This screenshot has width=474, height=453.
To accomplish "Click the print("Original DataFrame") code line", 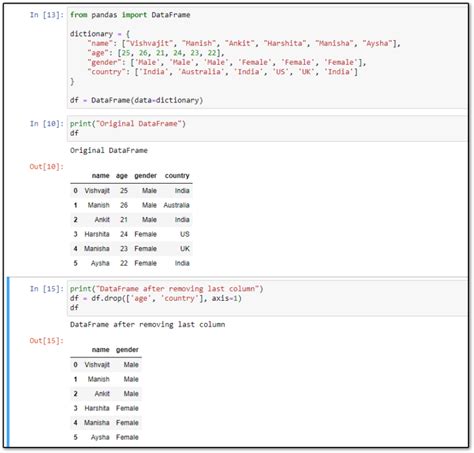I will [x=128, y=124].
